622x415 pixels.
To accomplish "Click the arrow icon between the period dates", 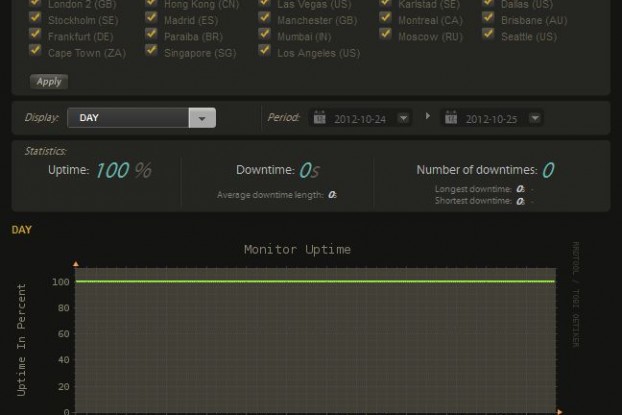I will click(x=428, y=117).
